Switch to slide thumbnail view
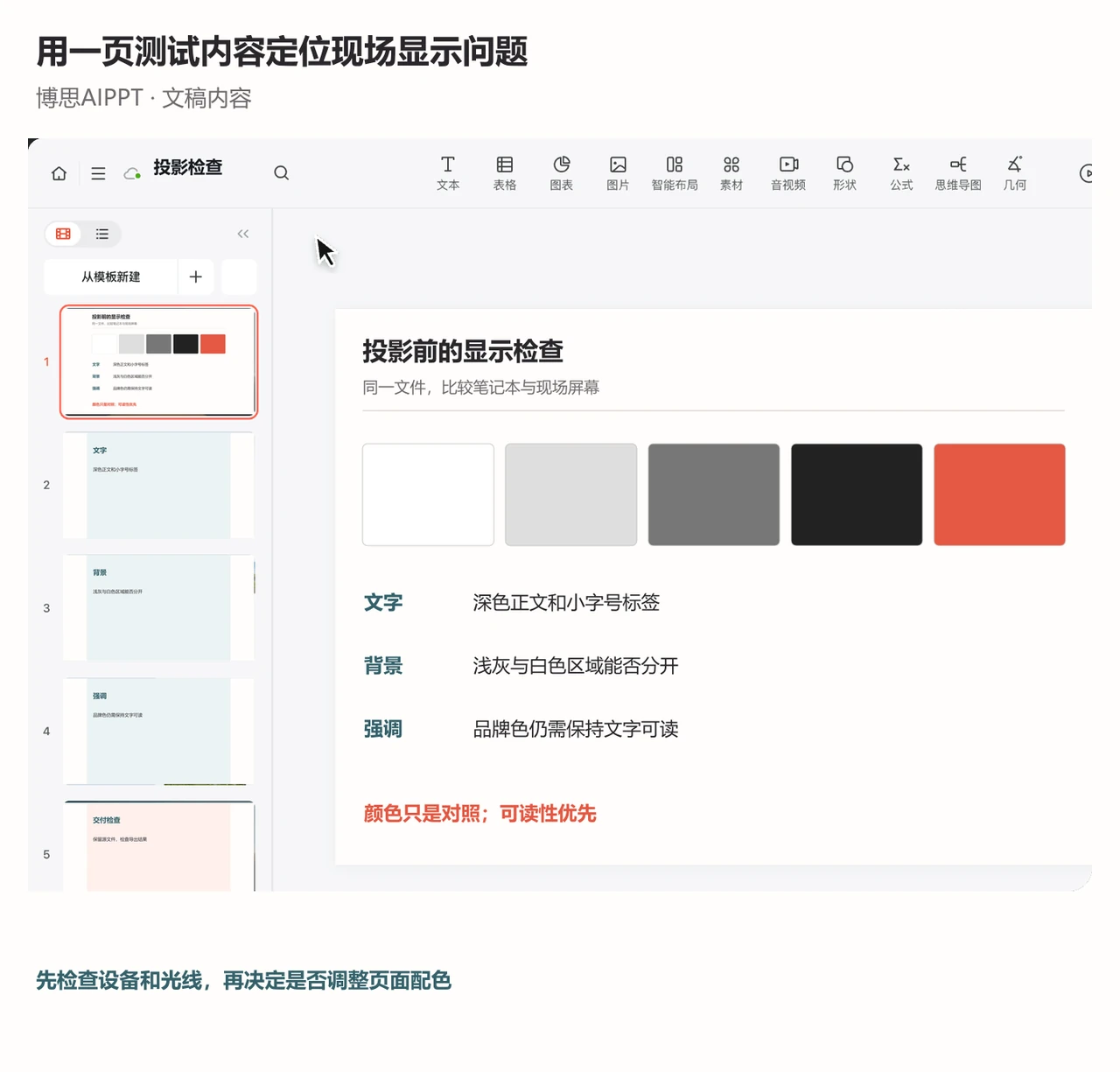The width and height of the screenshot is (1120, 1072). (64, 234)
